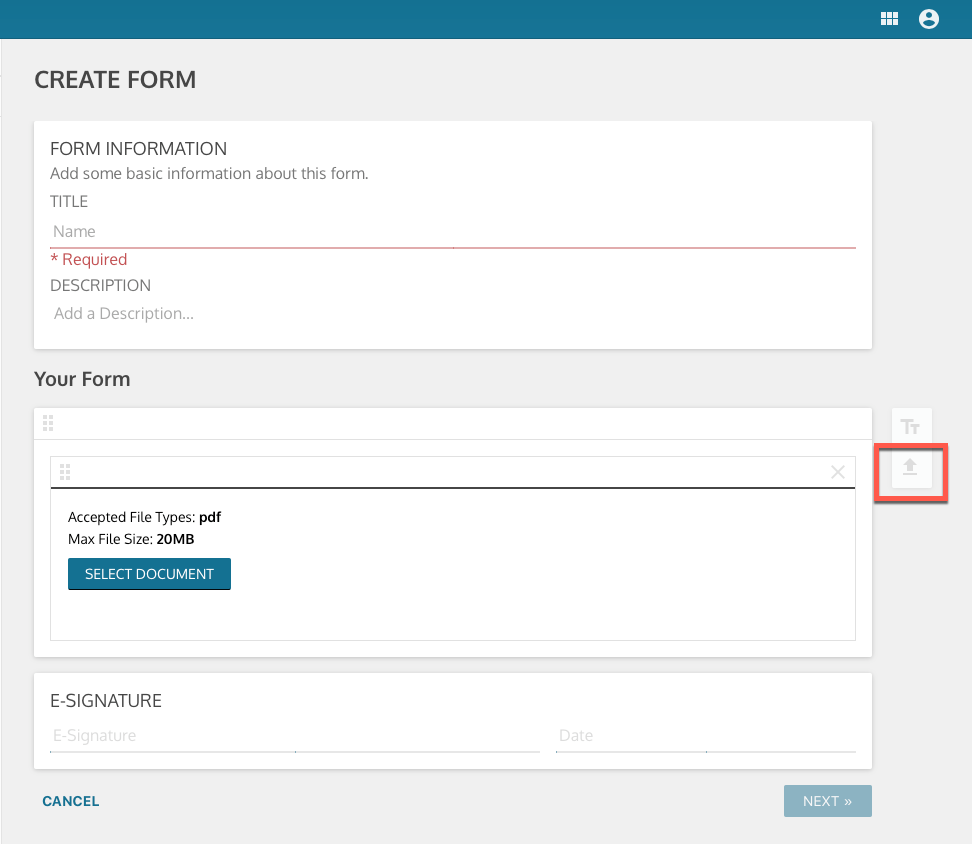Open the user account icon at top right
The width and height of the screenshot is (972, 844).
[929, 18]
